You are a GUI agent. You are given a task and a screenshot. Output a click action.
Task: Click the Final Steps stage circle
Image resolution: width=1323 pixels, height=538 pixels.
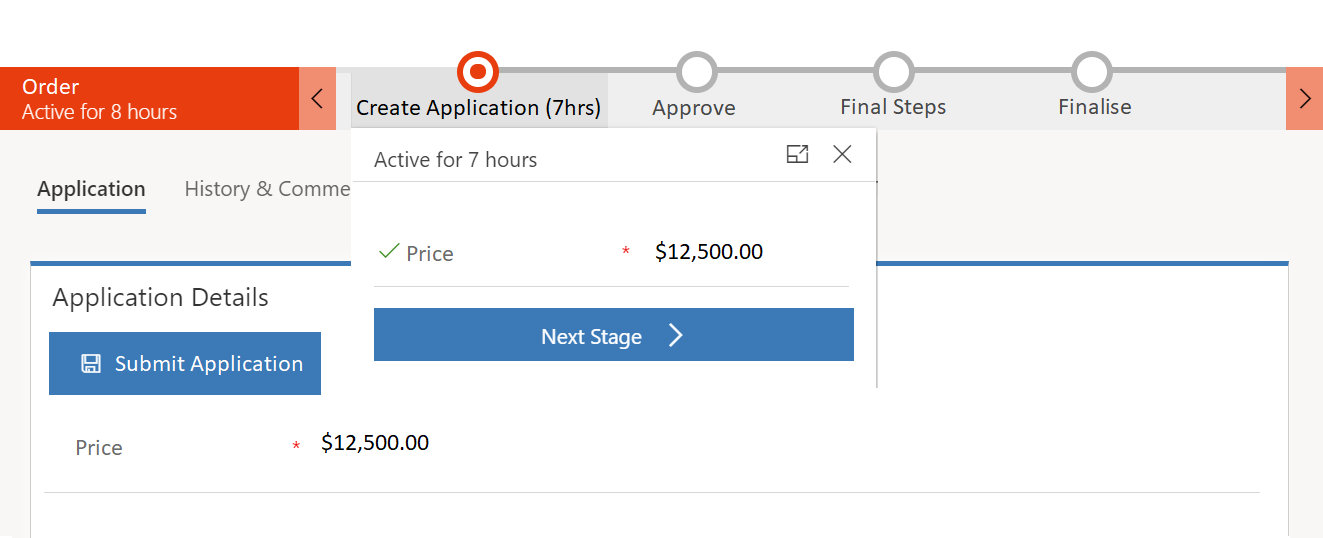pyautogui.click(x=893, y=72)
